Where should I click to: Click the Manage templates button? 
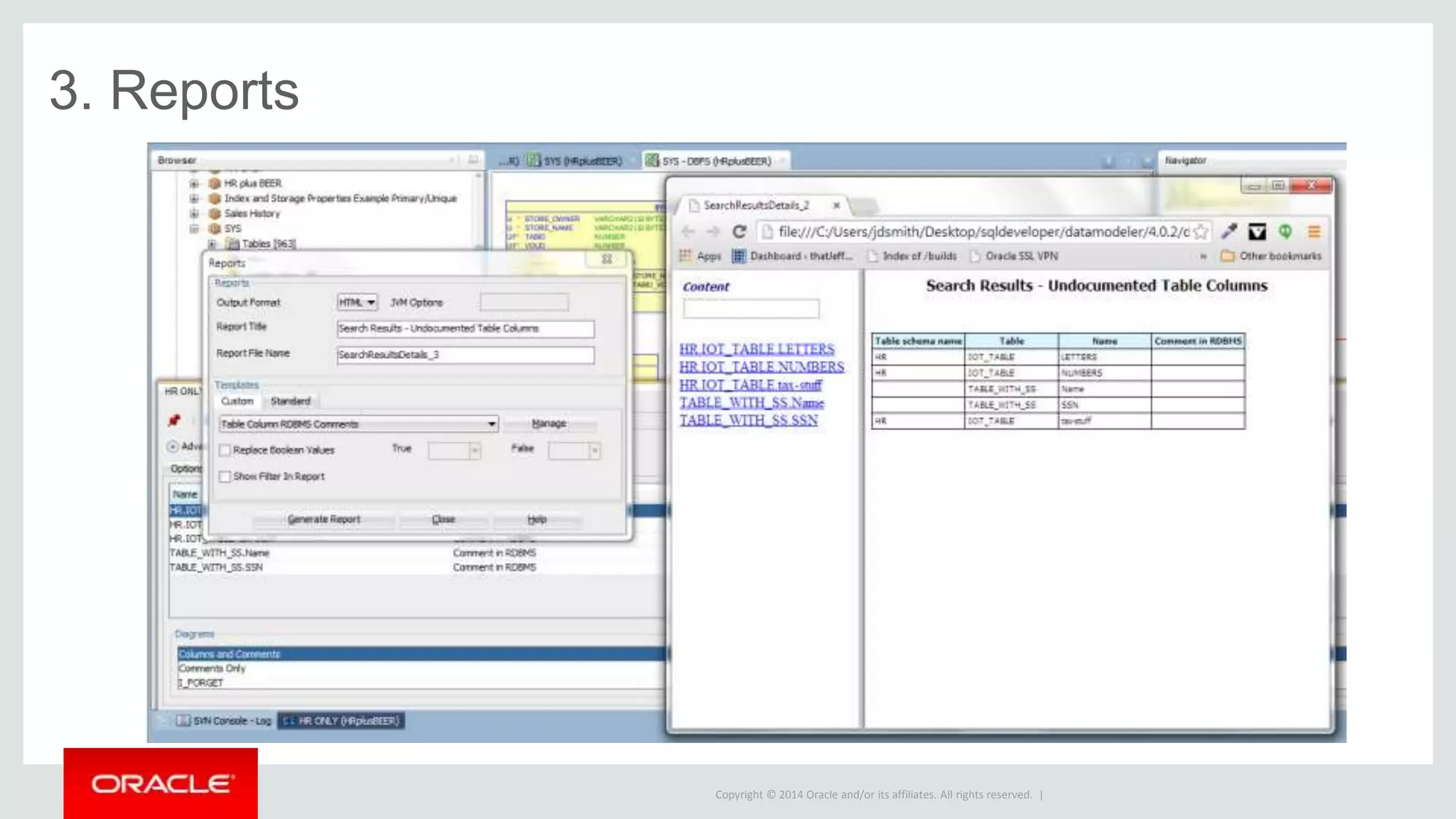(x=549, y=424)
